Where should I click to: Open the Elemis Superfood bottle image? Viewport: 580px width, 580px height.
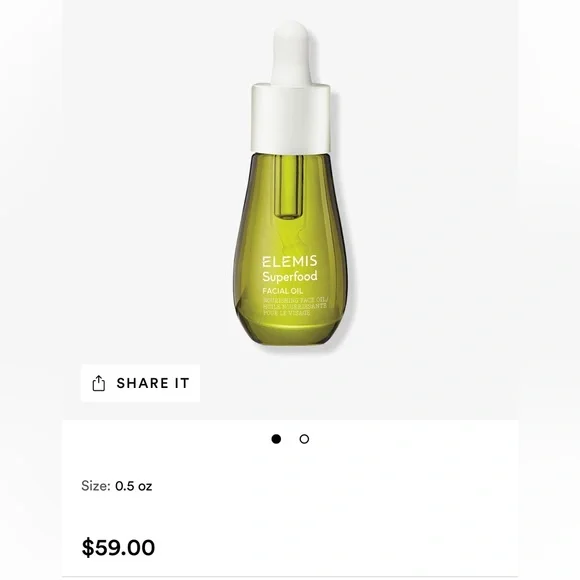[291, 185]
